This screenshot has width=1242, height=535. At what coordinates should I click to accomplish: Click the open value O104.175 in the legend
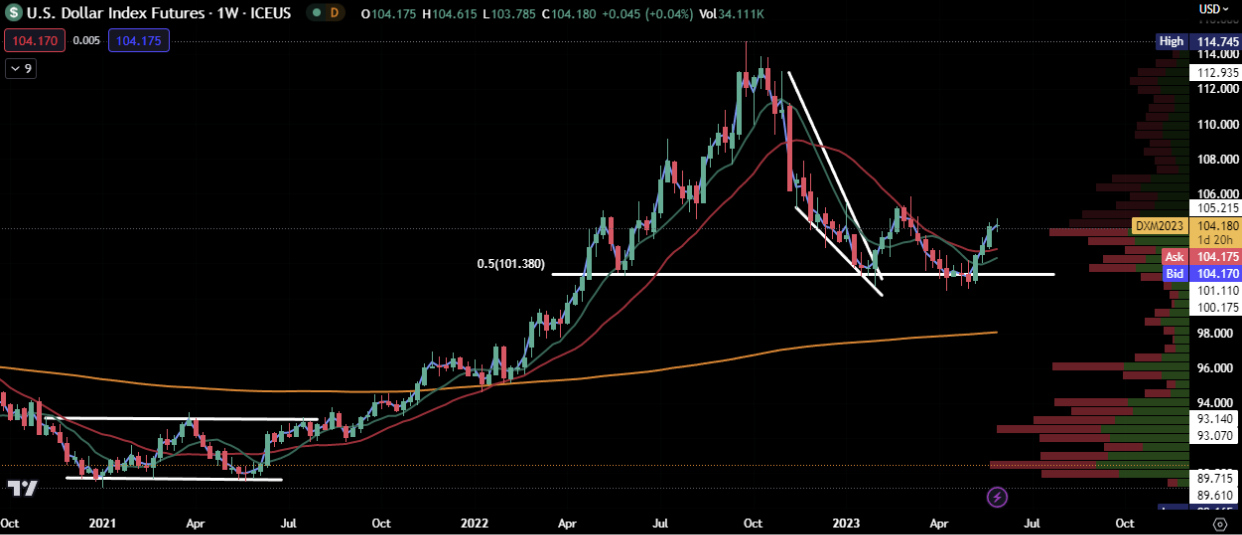click(388, 13)
